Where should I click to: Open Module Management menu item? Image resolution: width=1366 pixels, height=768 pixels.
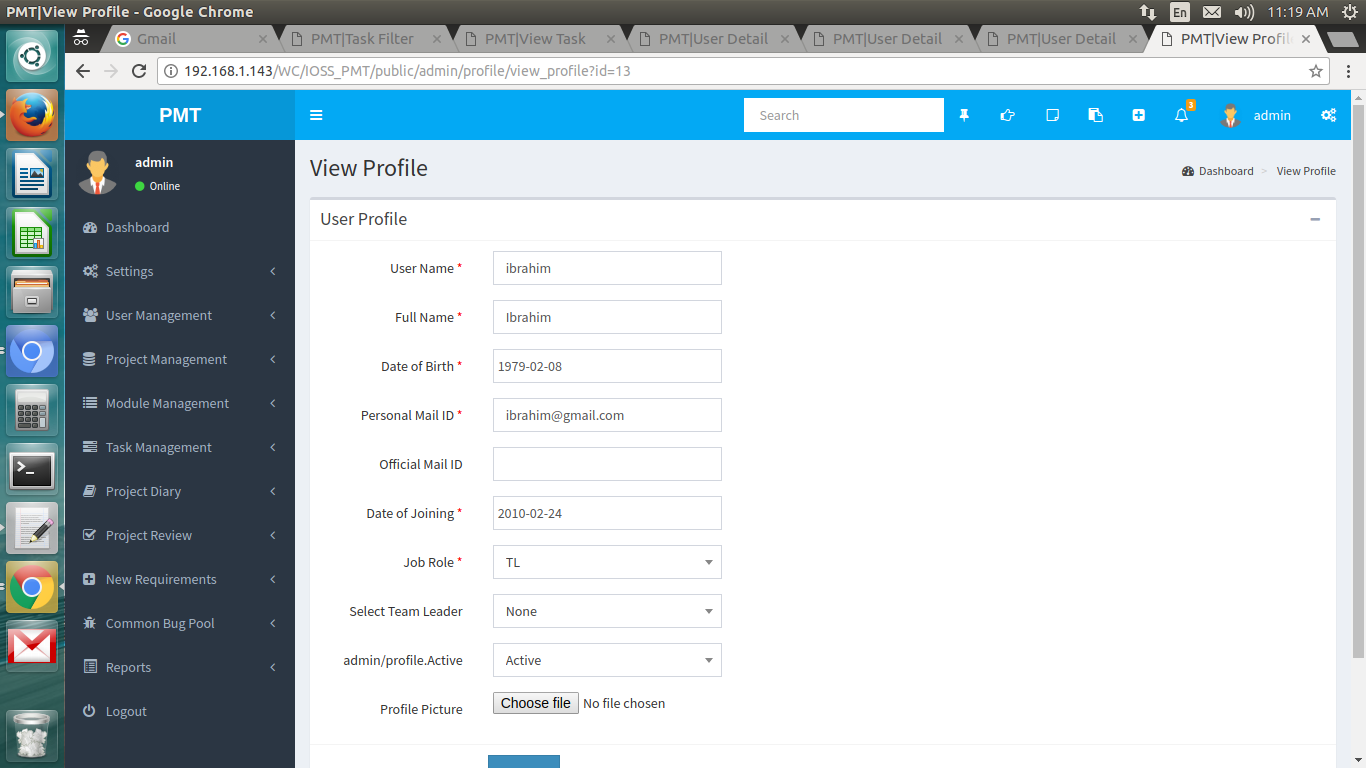coord(180,403)
